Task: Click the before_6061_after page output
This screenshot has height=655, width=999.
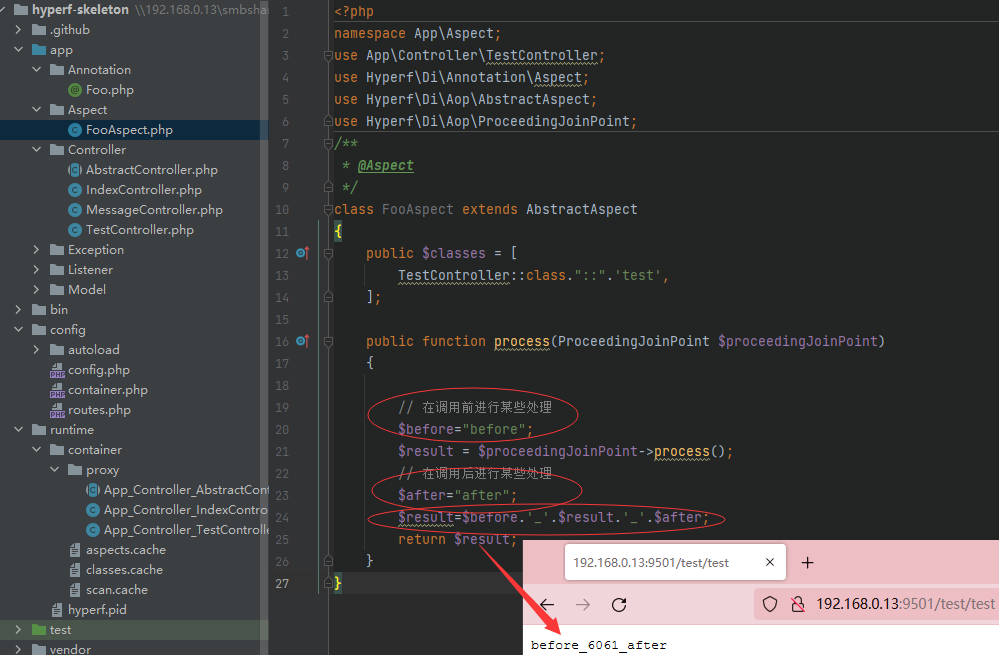Action: [598, 645]
